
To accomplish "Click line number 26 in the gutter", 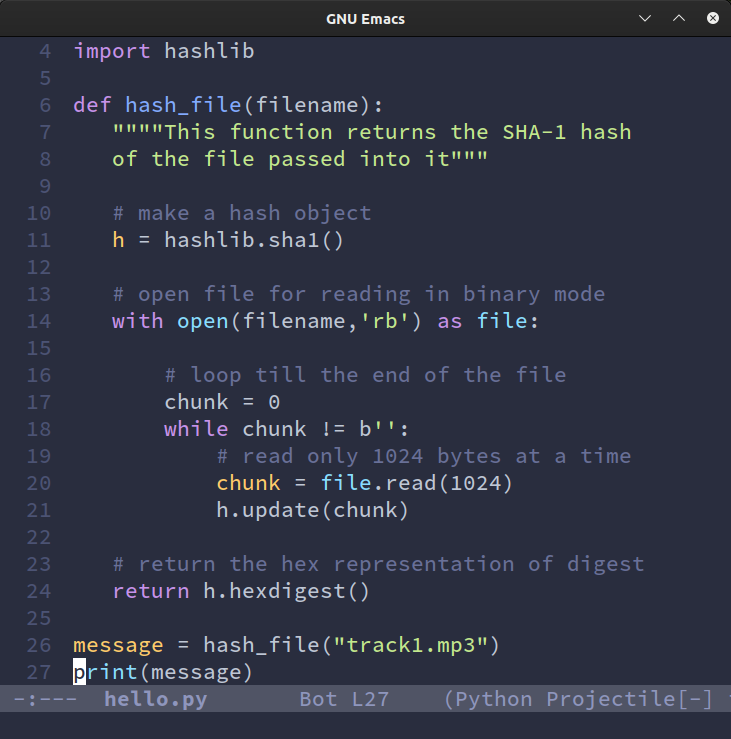I will point(39,645).
